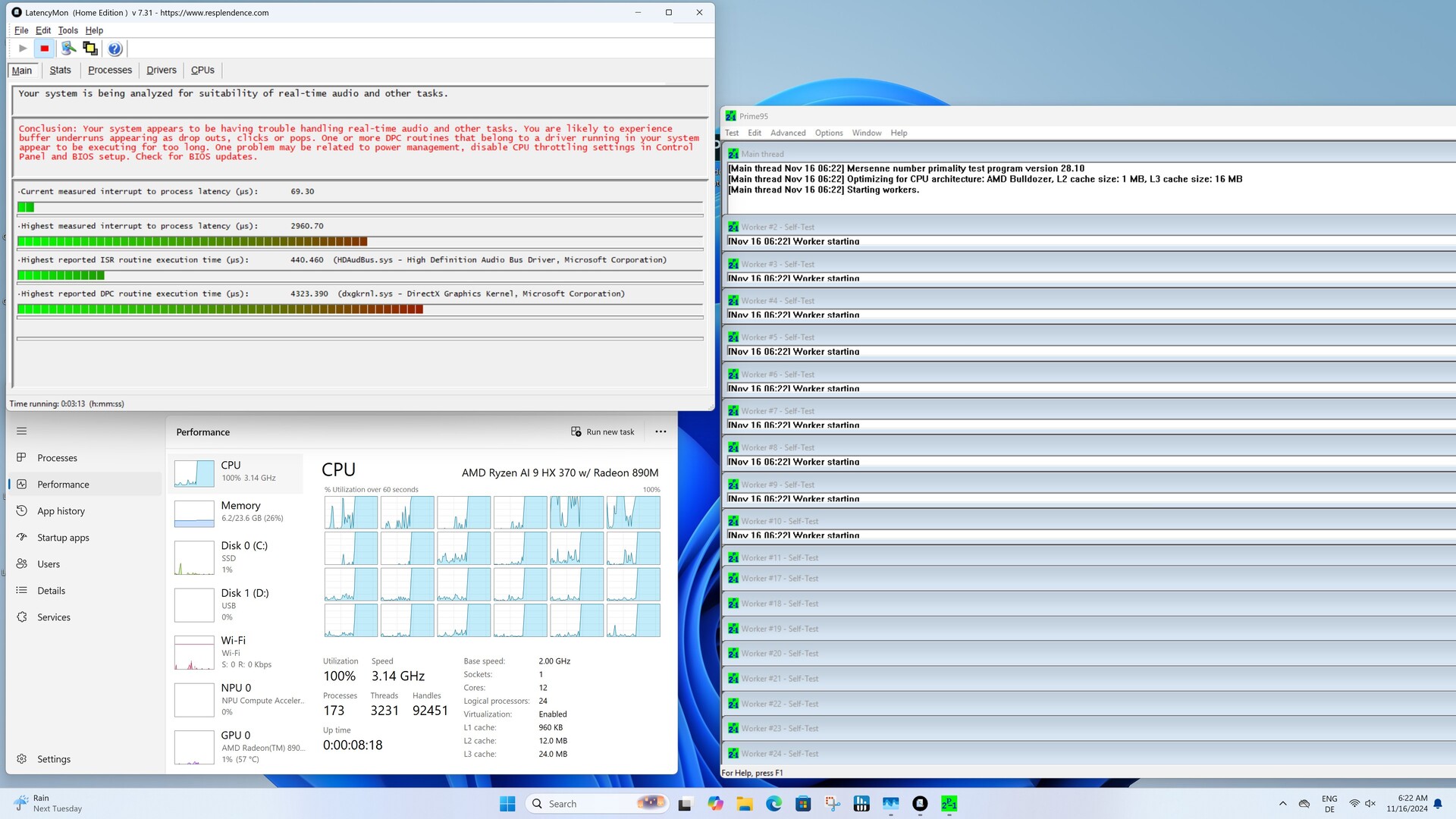
Task: Click the blue Help question mark icon
Action: point(115,49)
